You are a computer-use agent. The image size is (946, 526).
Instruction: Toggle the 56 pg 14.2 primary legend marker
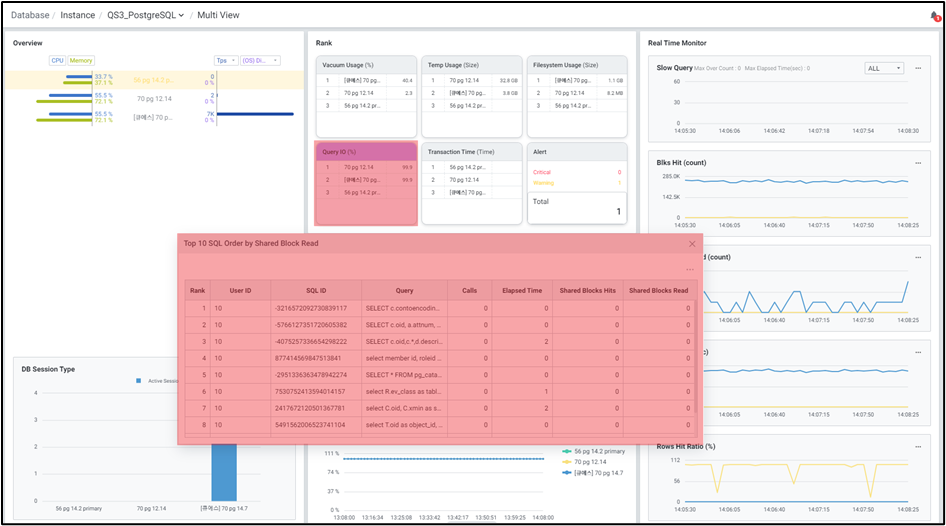pos(567,451)
